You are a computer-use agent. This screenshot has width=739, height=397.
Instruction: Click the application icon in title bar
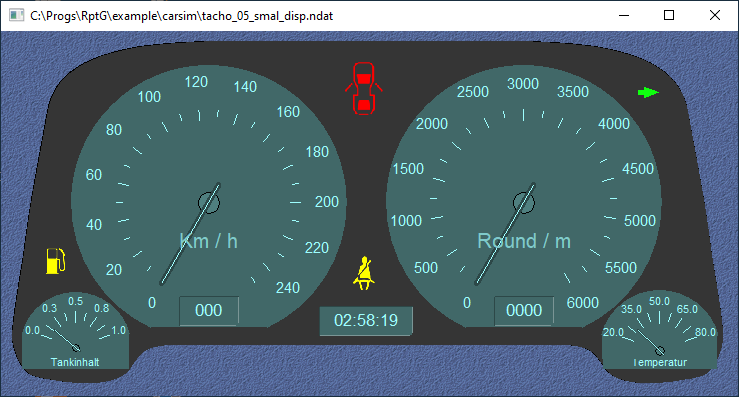click(x=16, y=15)
